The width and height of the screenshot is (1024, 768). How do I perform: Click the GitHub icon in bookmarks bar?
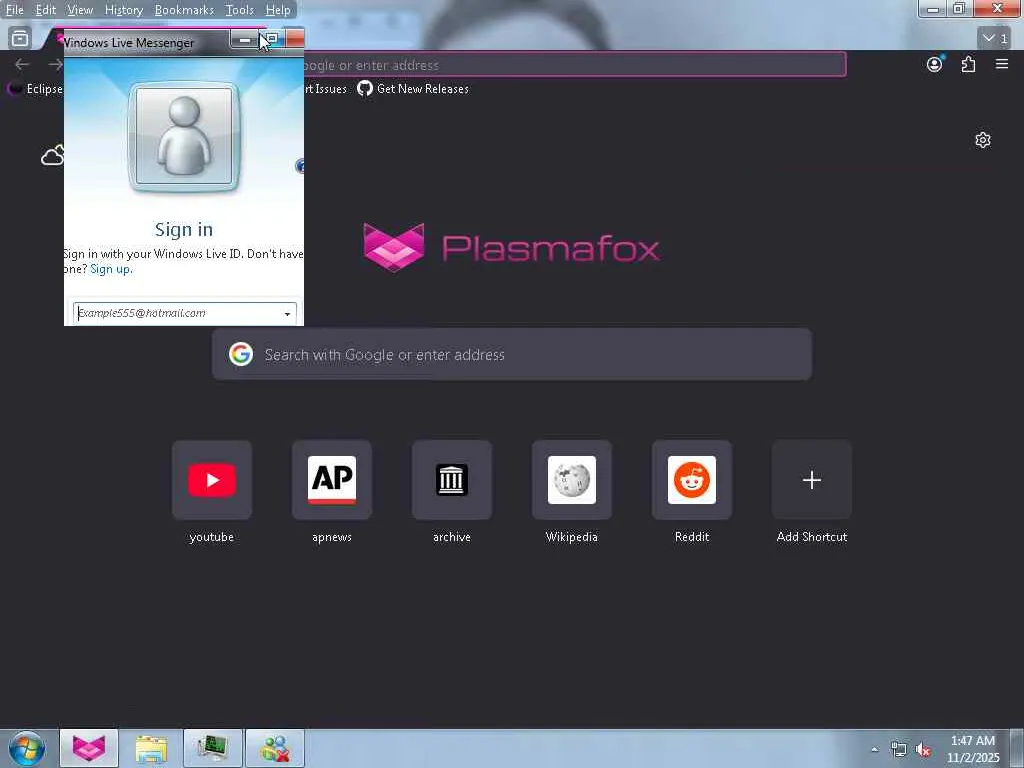[x=365, y=88]
